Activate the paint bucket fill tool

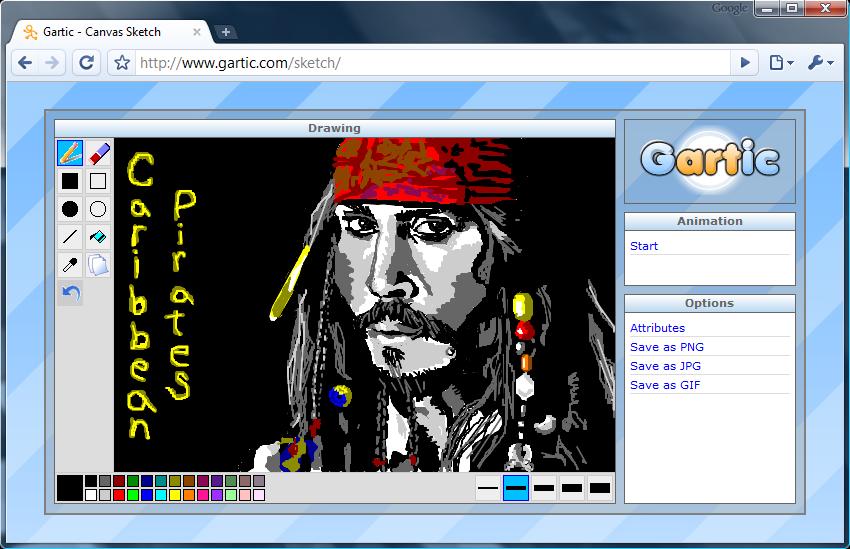98,237
